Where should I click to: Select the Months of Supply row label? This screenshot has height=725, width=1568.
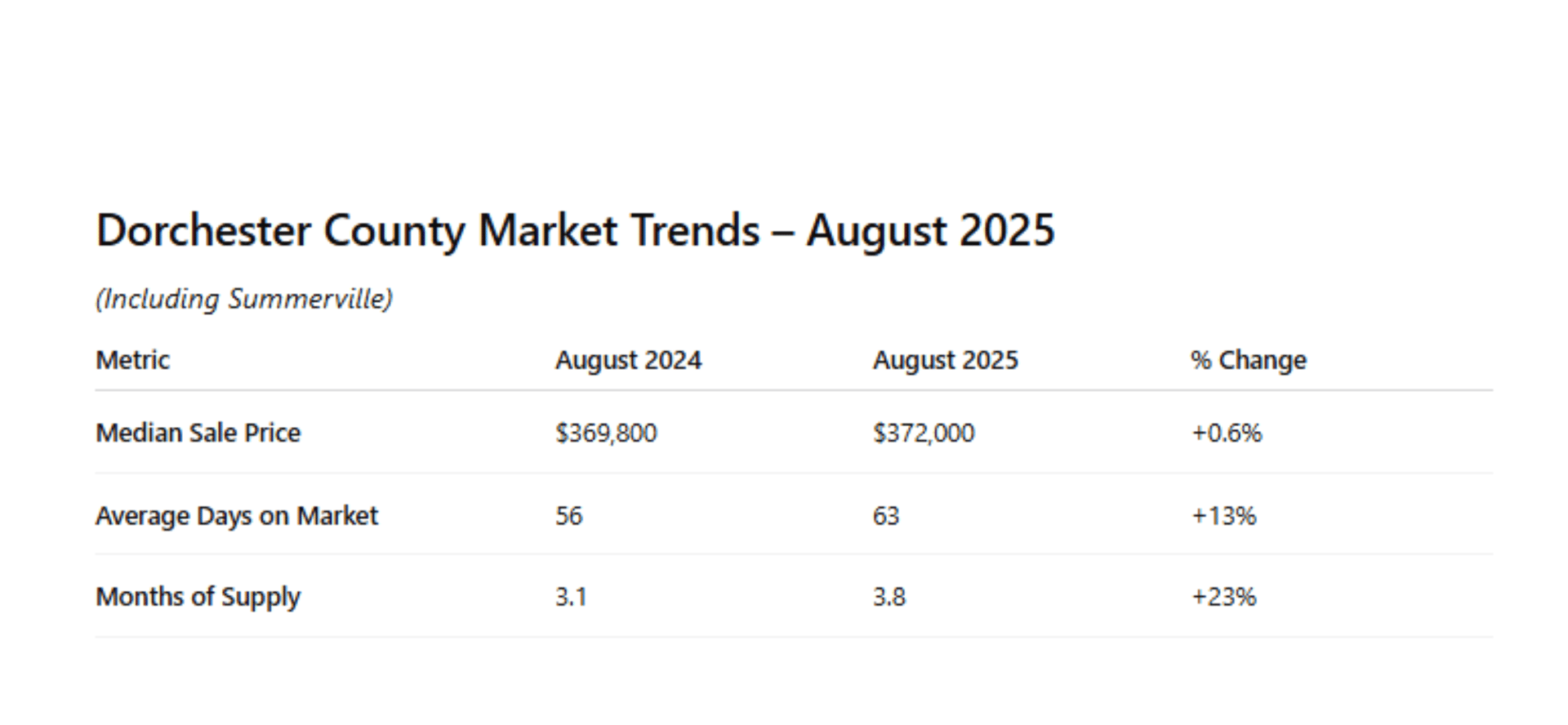pyautogui.click(x=198, y=597)
